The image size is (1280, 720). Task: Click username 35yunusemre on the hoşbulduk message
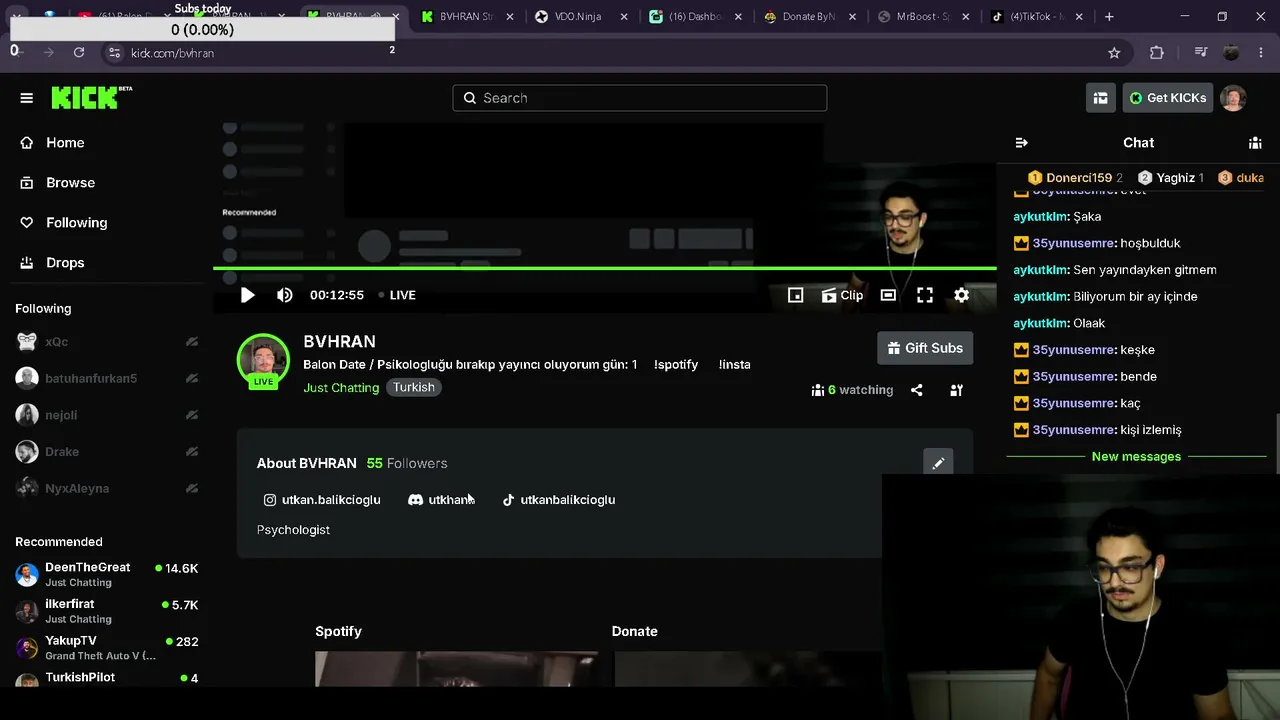click(1074, 243)
